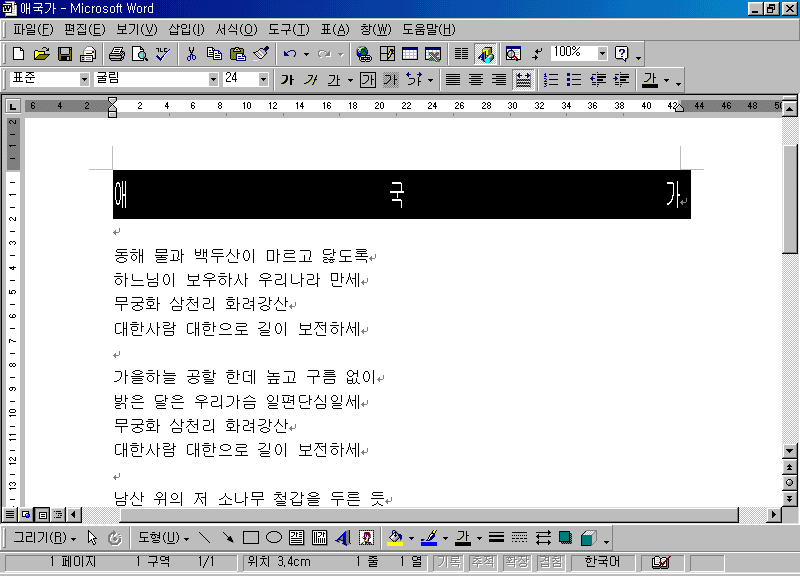This screenshot has height=576, width=800.
Task: Click the zoom percentage field showing 100%
Action: click(574, 53)
